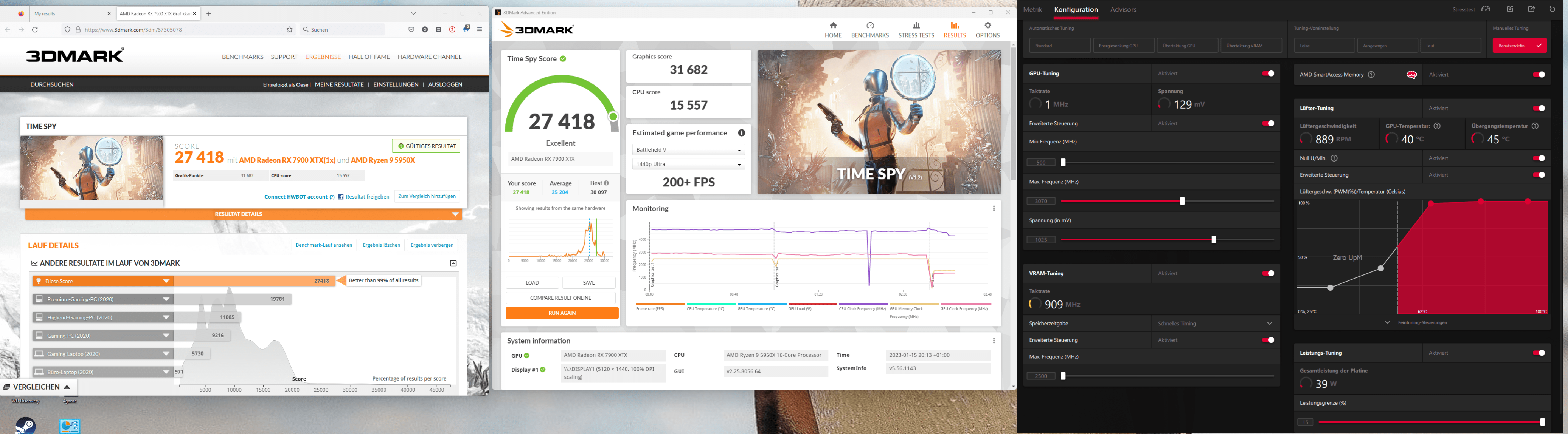Click tracking protection shield icon in address bar

[x=67, y=29]
